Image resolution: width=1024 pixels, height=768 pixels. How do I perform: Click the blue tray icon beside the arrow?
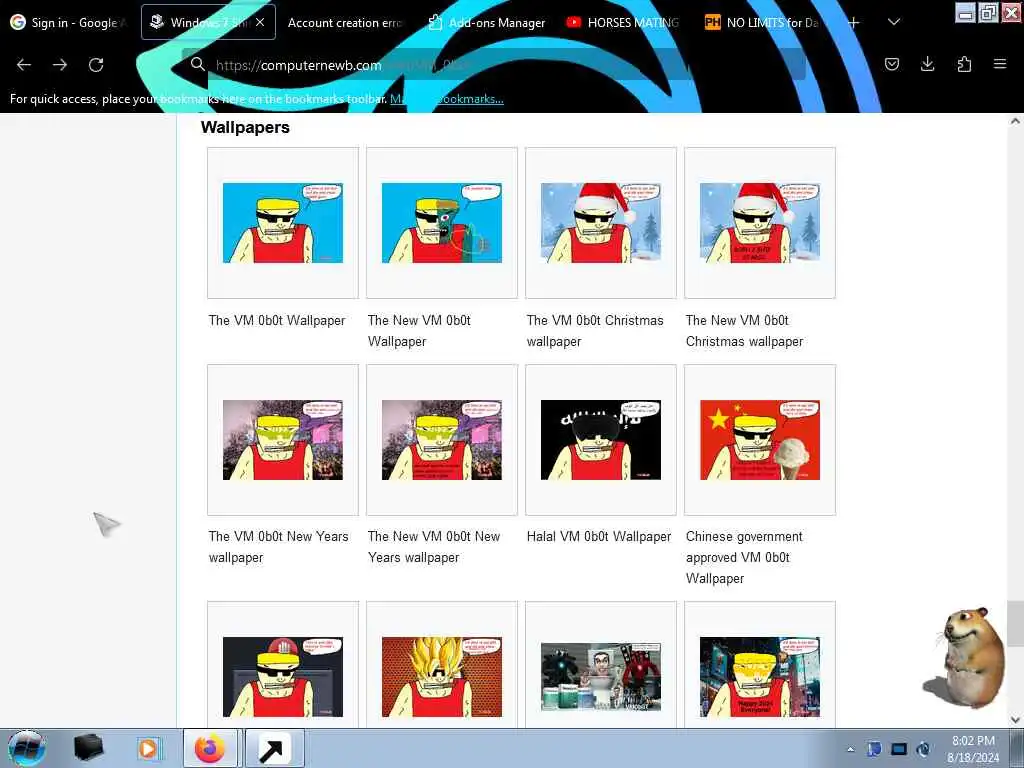click(x=874, y=749)
